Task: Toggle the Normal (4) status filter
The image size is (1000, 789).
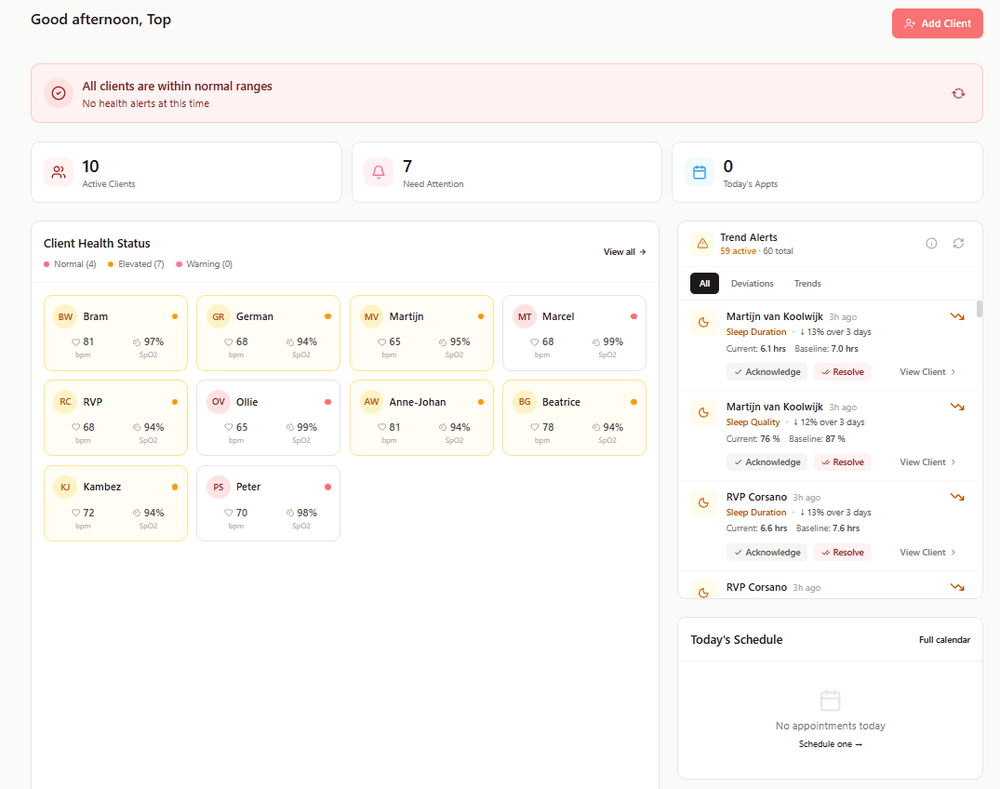Action: 69,263
